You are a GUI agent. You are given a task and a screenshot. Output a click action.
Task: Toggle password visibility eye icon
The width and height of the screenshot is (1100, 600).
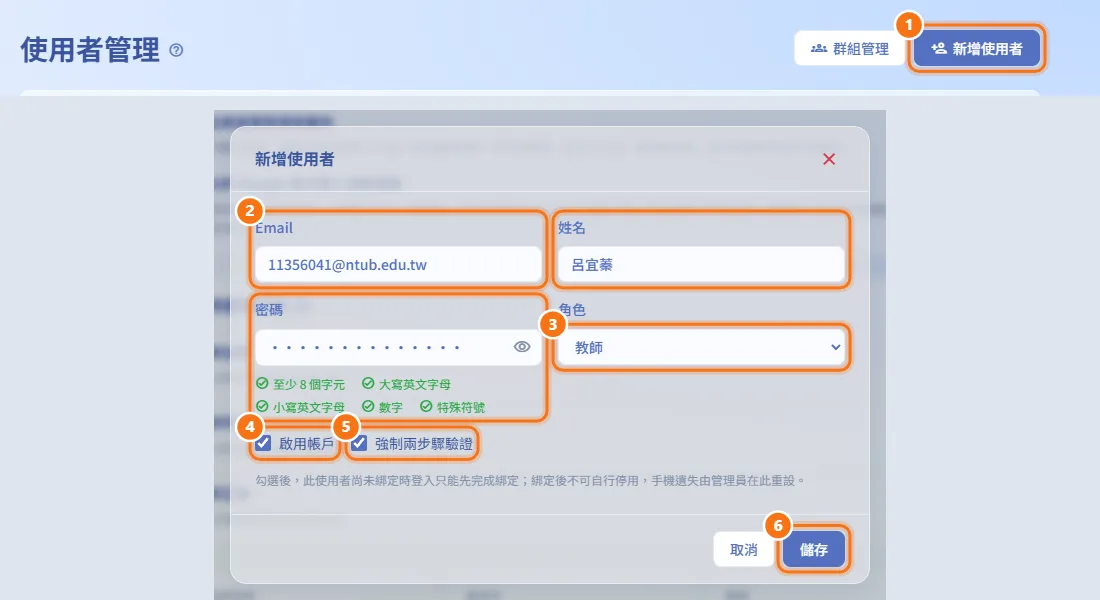tap(522, 347)
